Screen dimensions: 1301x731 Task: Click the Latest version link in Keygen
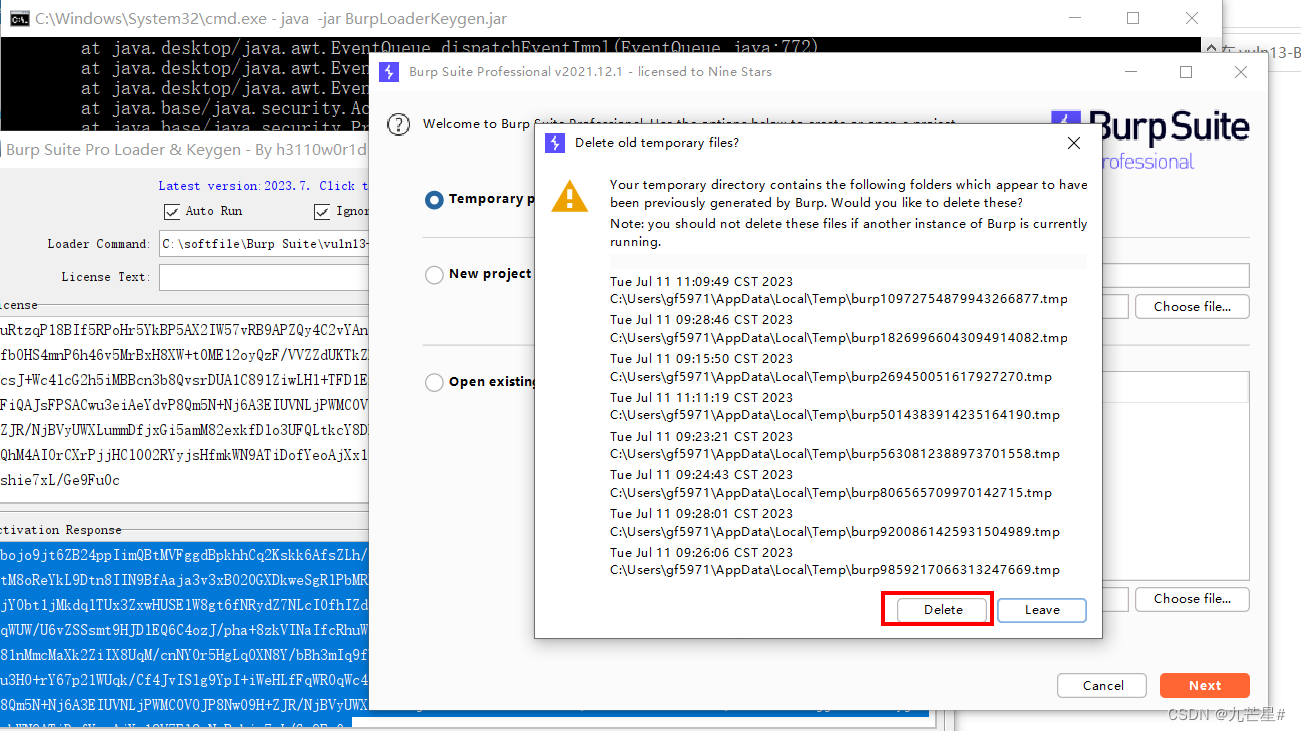point(263,186)
